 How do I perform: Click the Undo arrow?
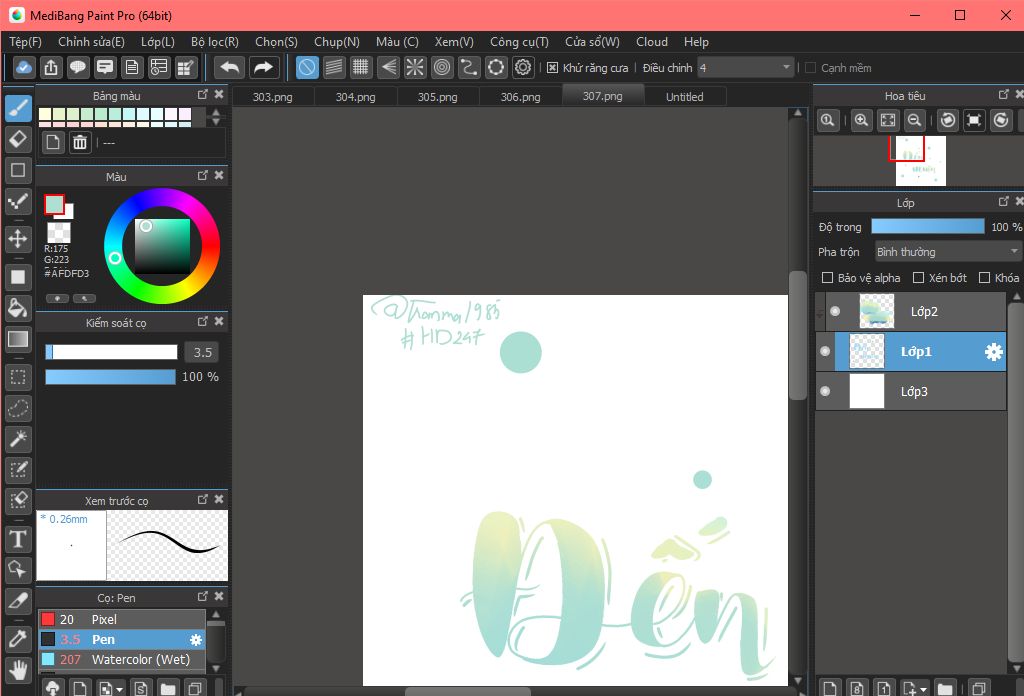(x=230, y=67)
